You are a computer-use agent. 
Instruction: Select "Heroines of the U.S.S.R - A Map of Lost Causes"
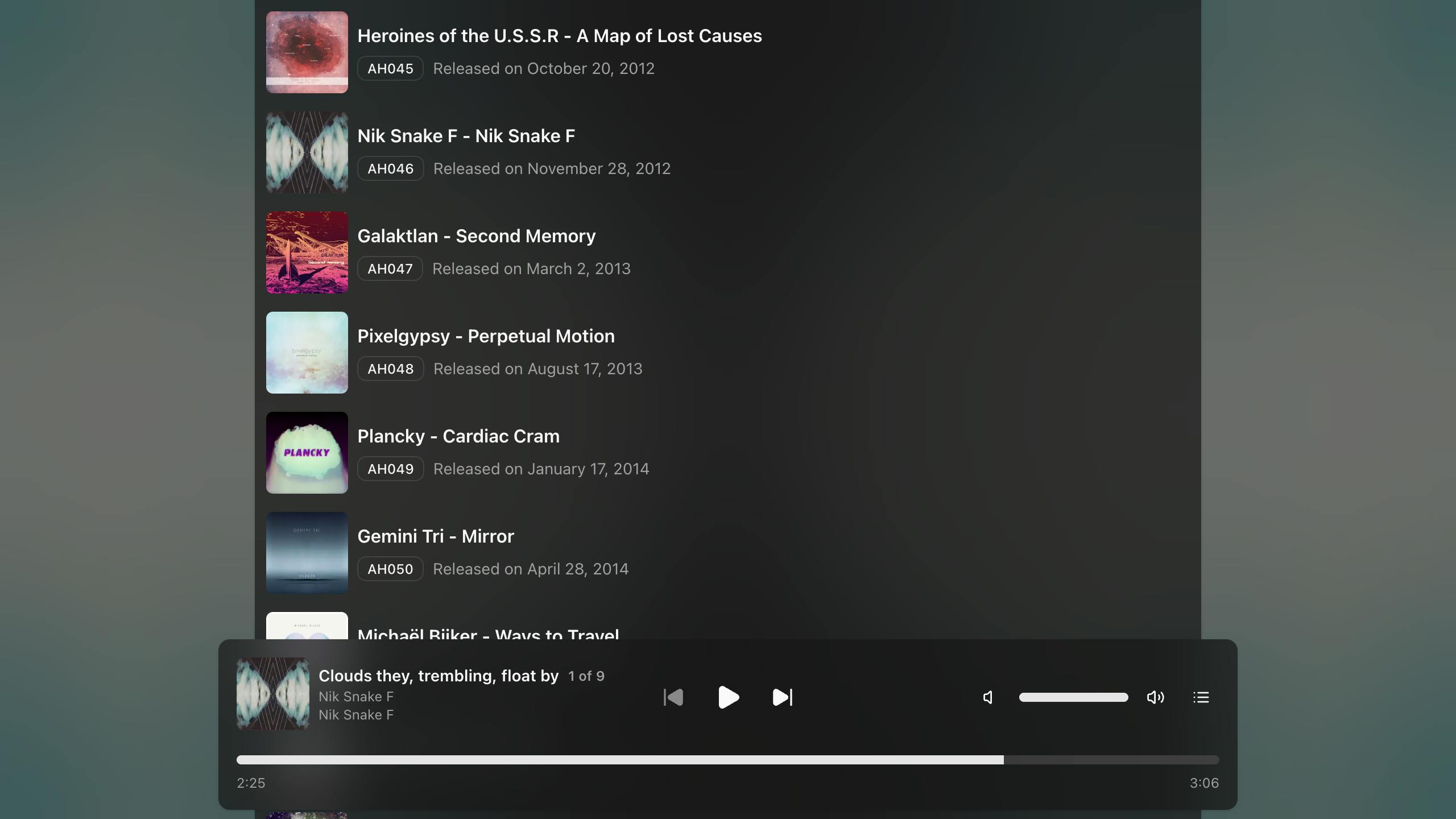[559, 35]
